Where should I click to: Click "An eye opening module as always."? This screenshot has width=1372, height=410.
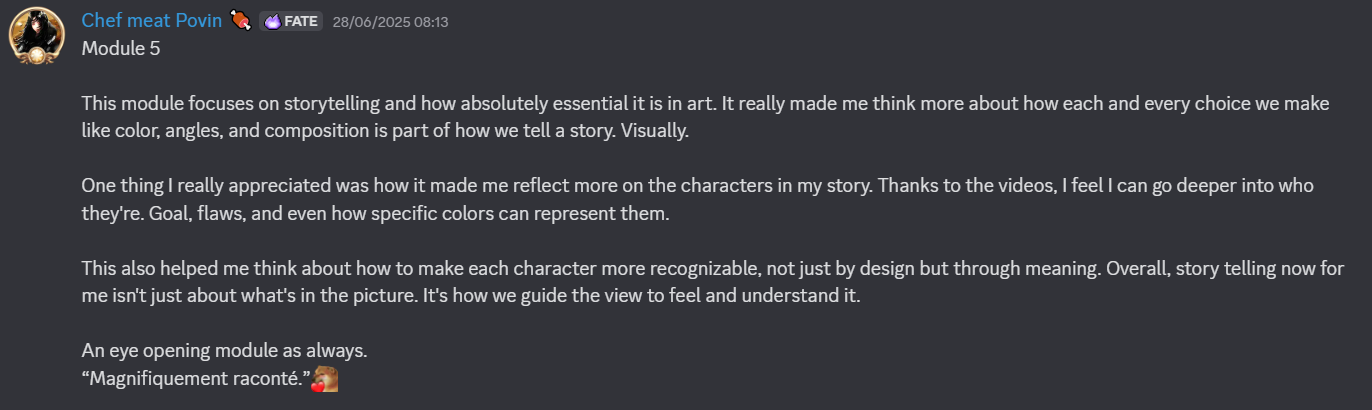224,352
